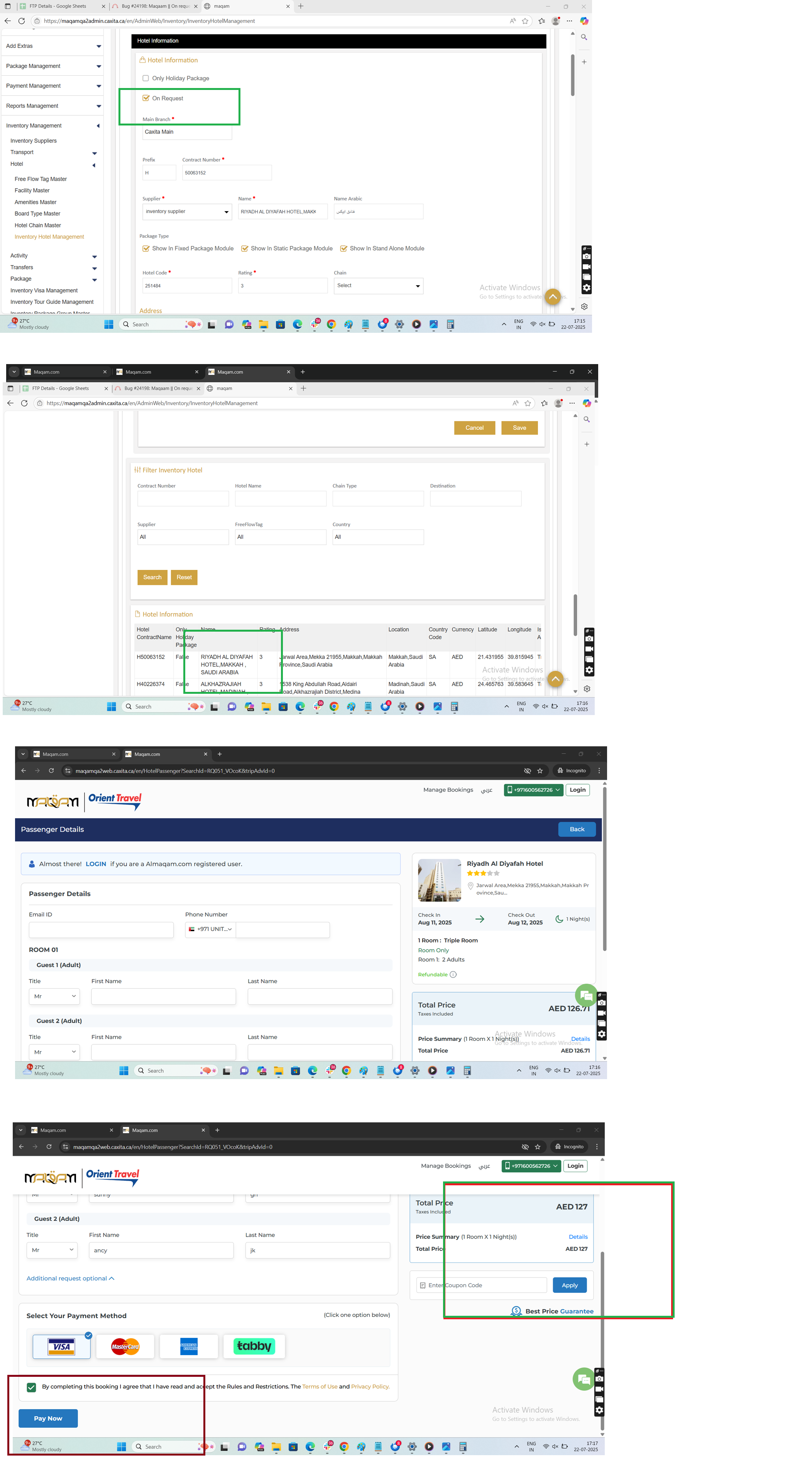Enable the Only Holiday Package checkbox

click(146, 78)
